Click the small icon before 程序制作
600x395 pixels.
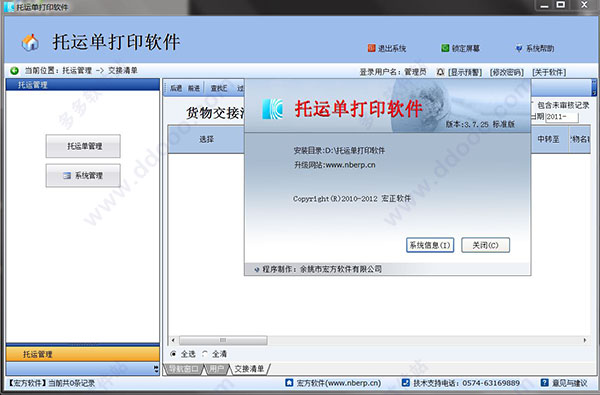coord(257,269)
